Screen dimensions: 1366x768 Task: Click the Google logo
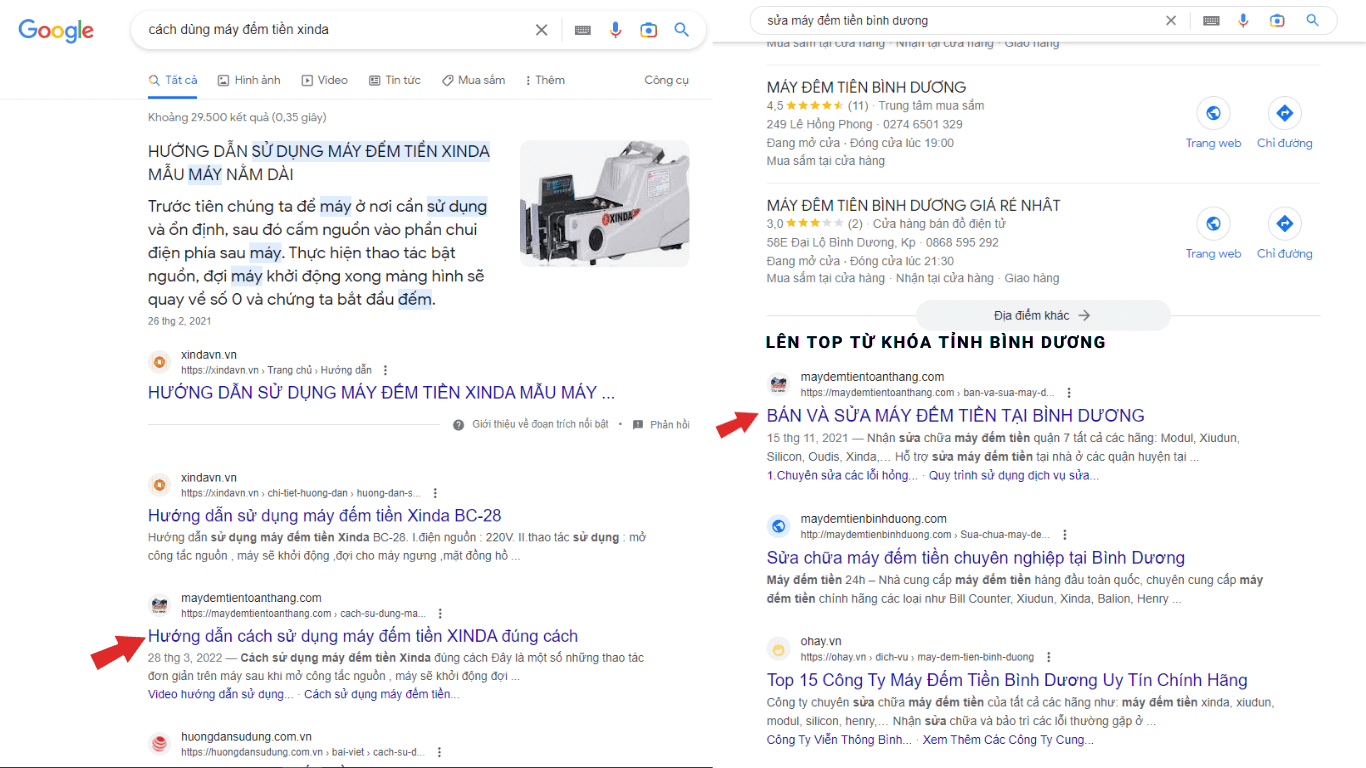coord(56,30)
